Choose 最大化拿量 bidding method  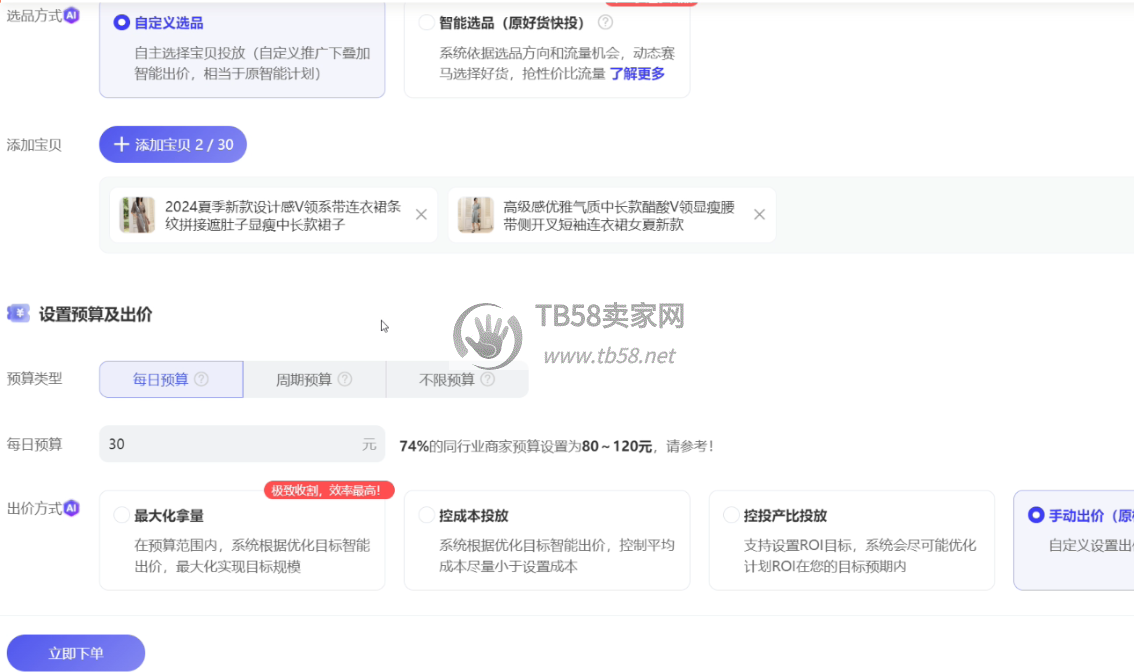pyautogui.click(x=122, y=516)
